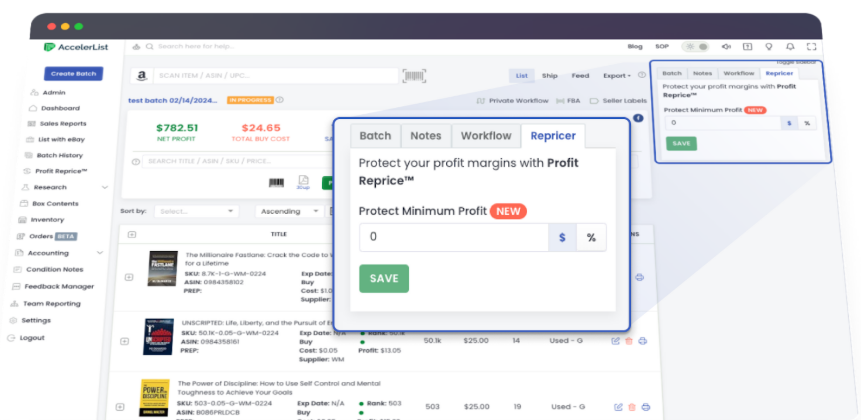The width and height of the screenshot is (861, 420).
Task: Click the barcode scanner icon beside scan field
Action: coord(413,75)
